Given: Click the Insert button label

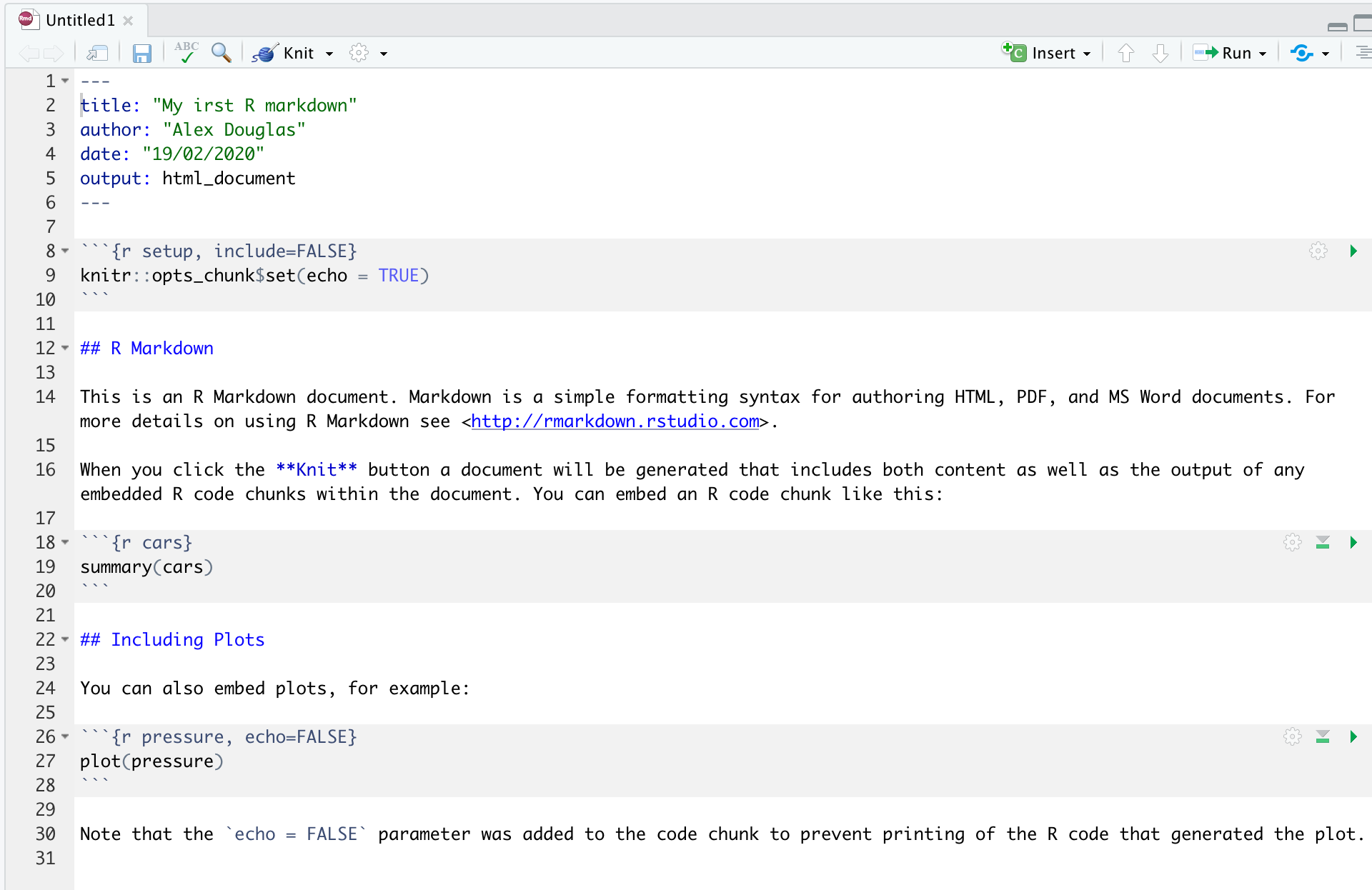Looking at the screenshot, I should pyautogui.click(x=1054, y=53).
